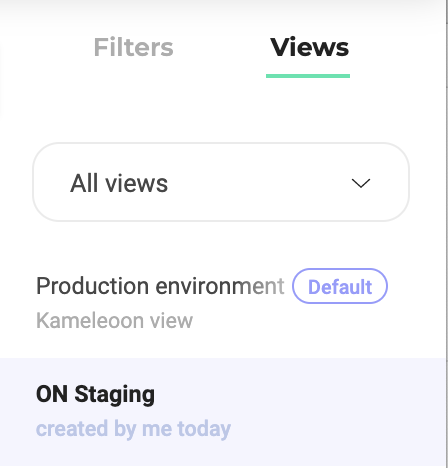Viewport: 448px width, 468px height.
Task: Click the created by me today text
Action: tap(133, 429)
